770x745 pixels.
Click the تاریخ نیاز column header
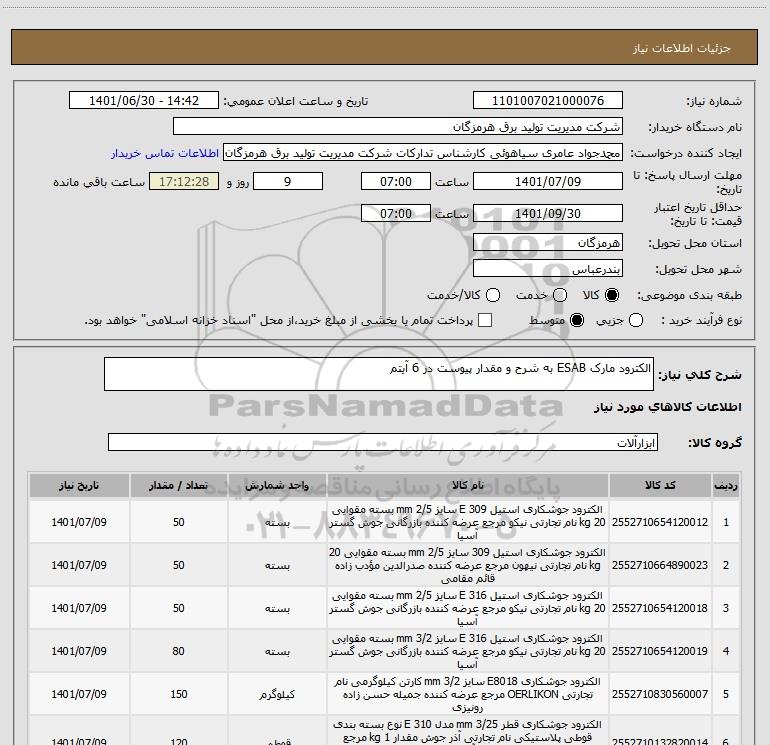tap(79, 485)
